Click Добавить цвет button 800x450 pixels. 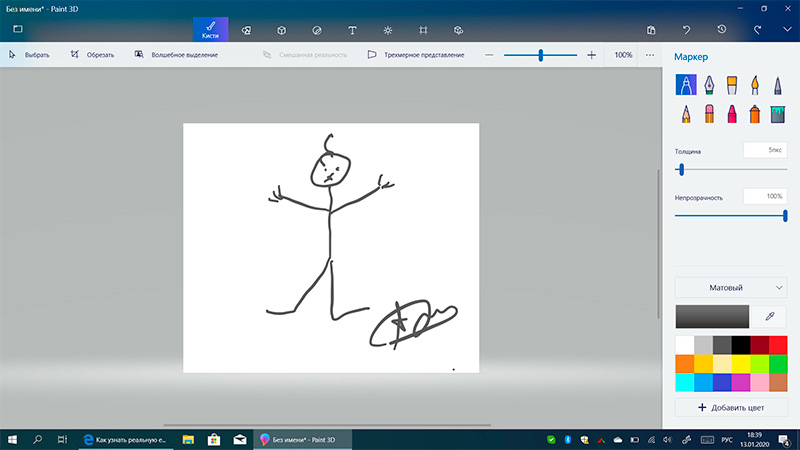(731, 407)
